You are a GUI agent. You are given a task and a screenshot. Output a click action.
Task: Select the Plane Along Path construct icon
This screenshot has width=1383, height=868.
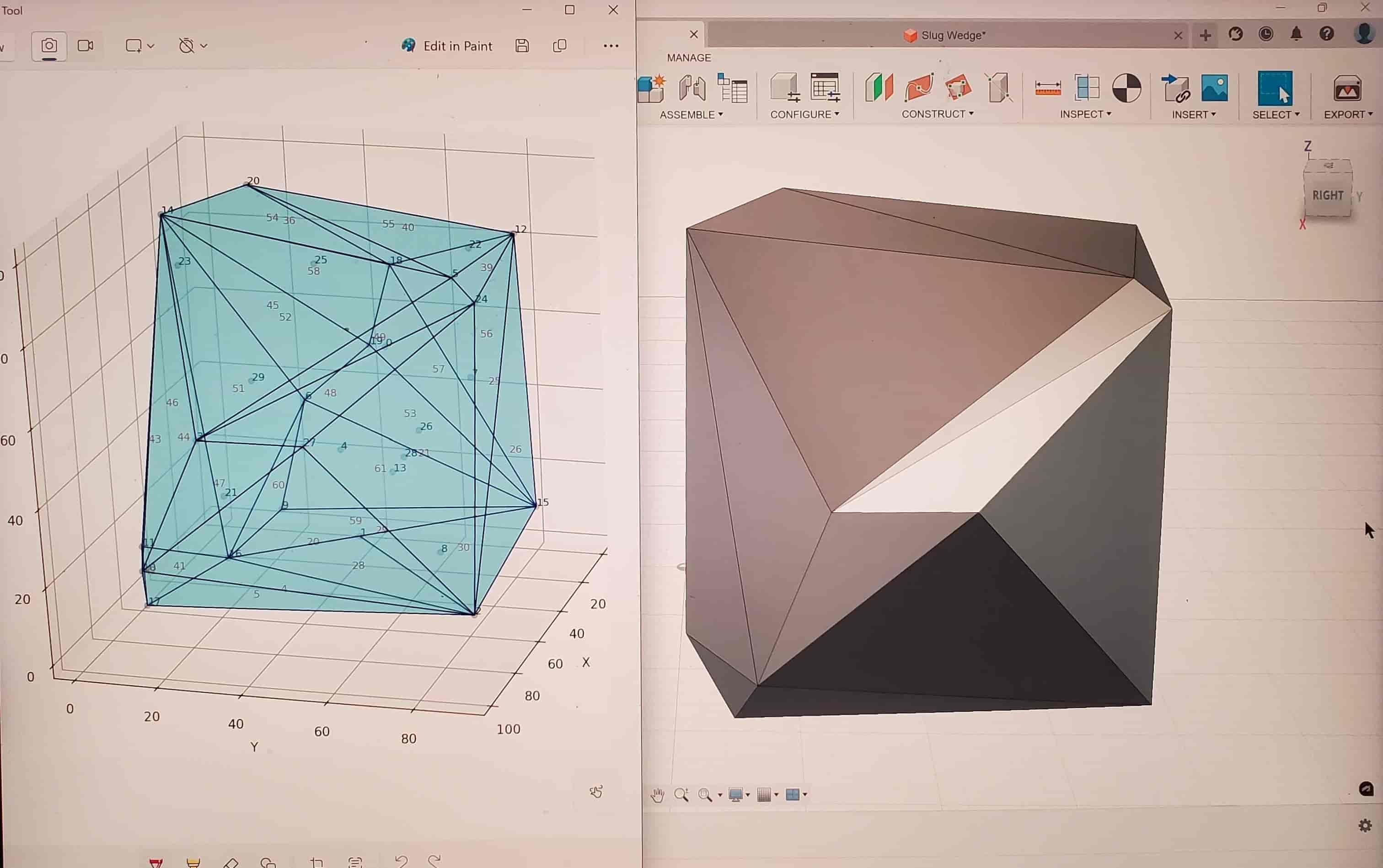(x=918, y=88)
